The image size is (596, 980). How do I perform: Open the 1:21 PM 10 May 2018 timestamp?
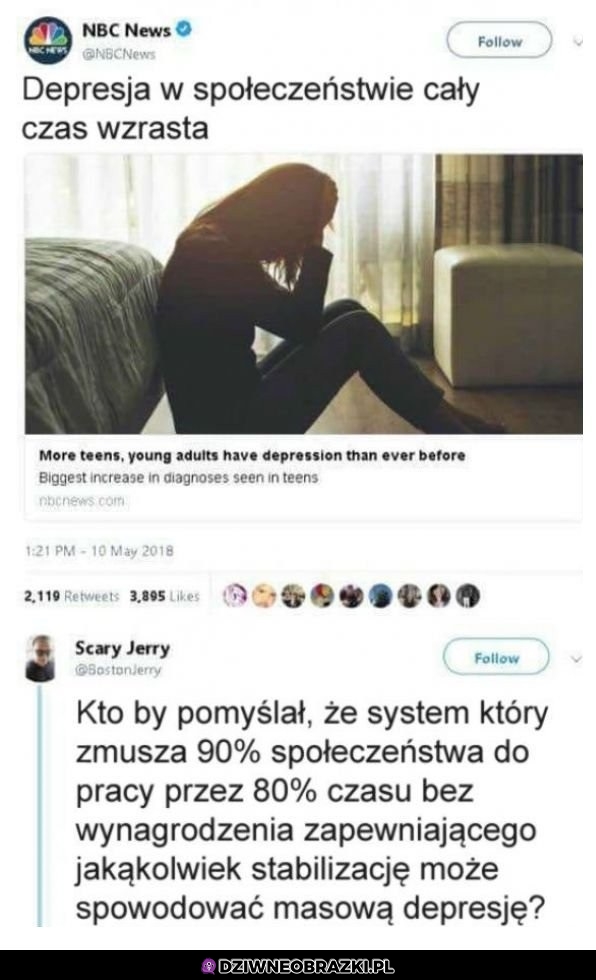[99, 551]
